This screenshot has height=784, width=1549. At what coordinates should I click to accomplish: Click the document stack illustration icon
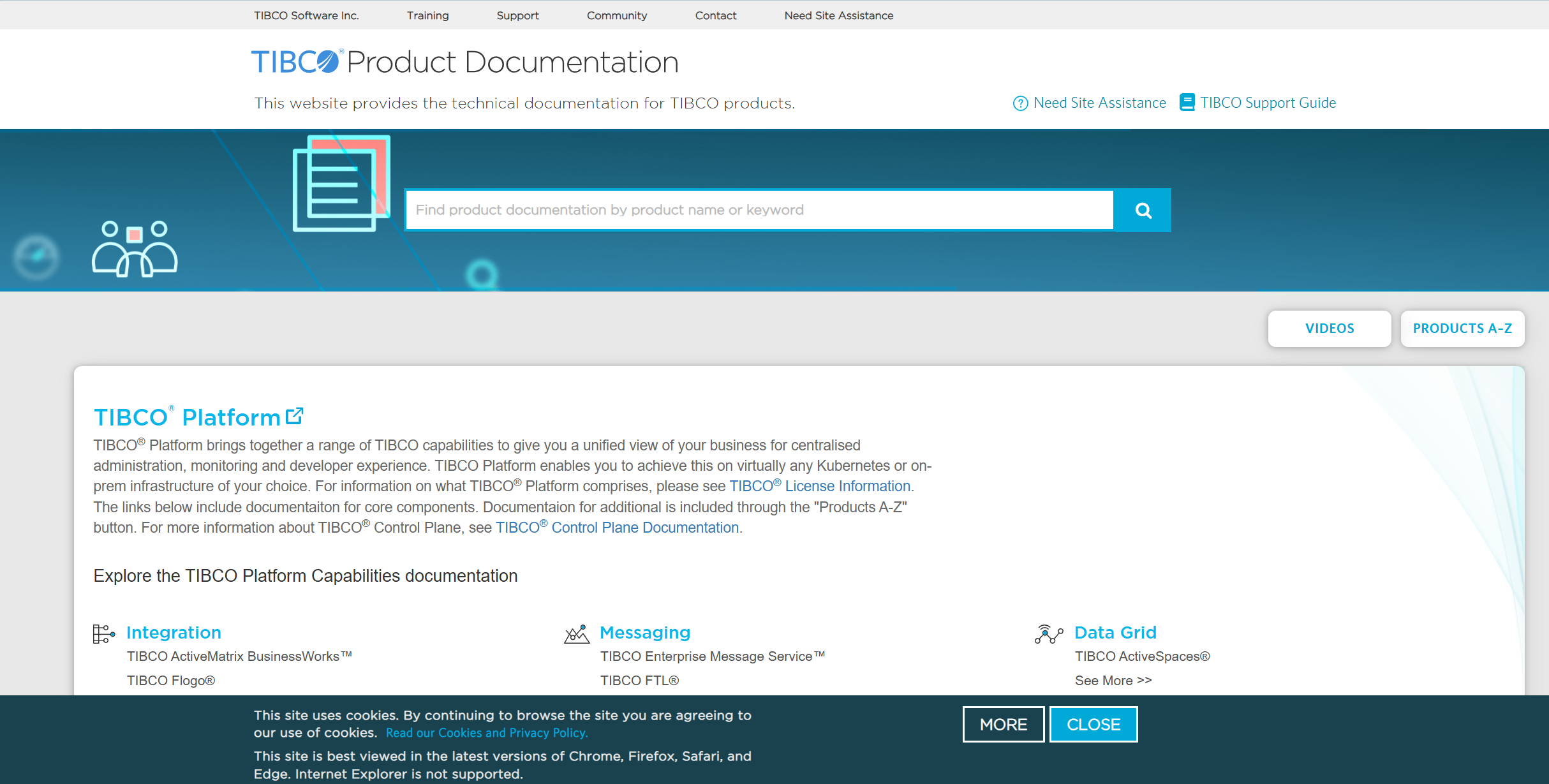click(341, 183)
